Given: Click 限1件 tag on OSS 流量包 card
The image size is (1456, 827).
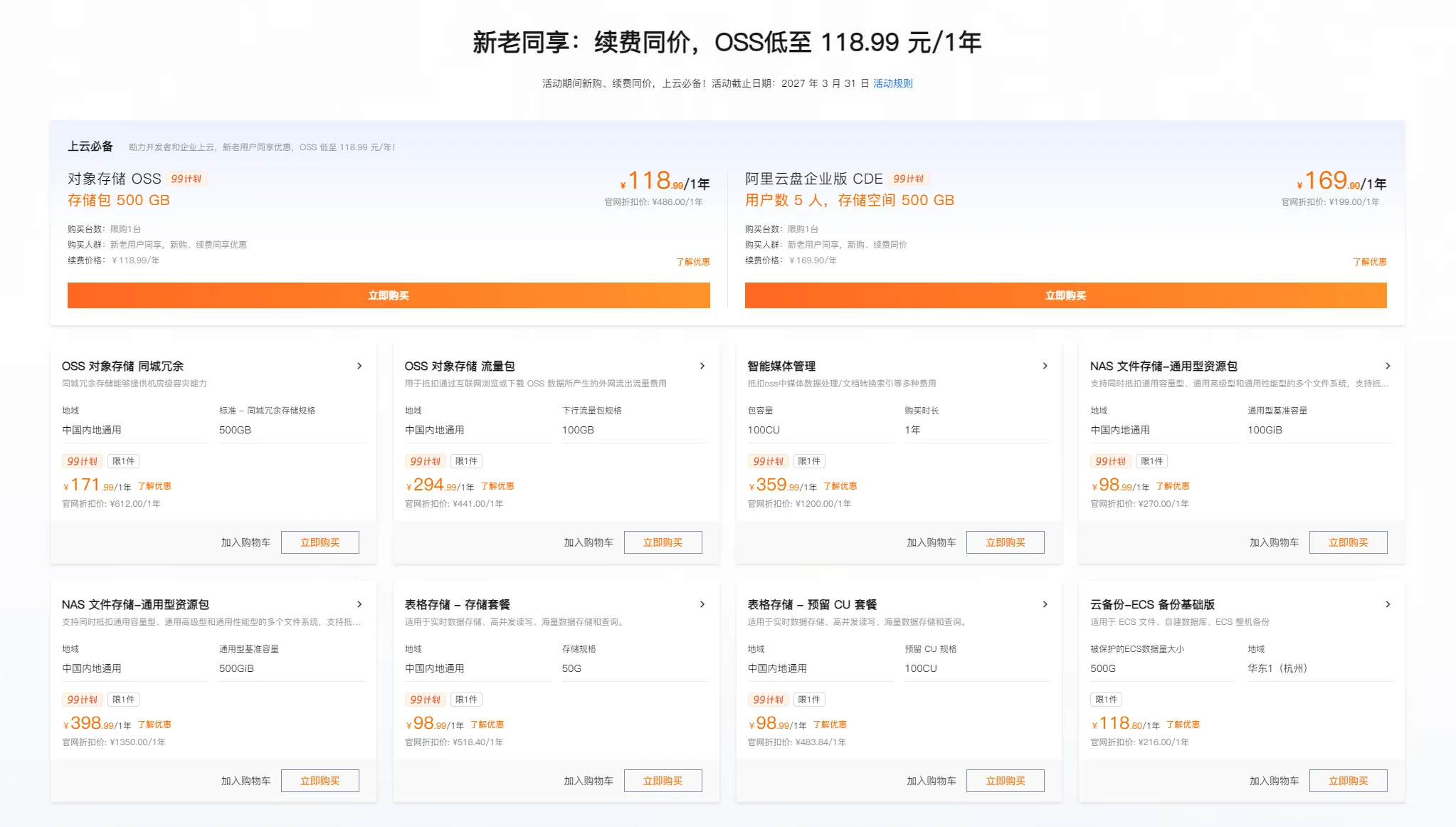Looking at the screenshot, I should [x=466, y=461].
